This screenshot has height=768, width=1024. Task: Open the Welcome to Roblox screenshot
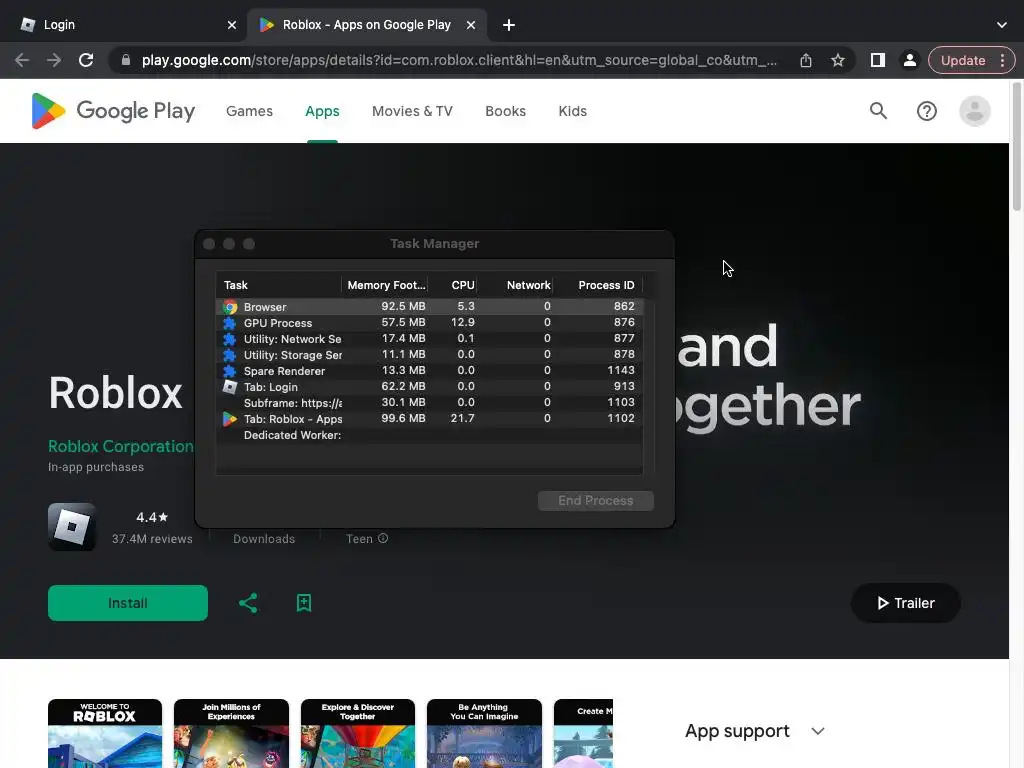click(x=104, y=733)
